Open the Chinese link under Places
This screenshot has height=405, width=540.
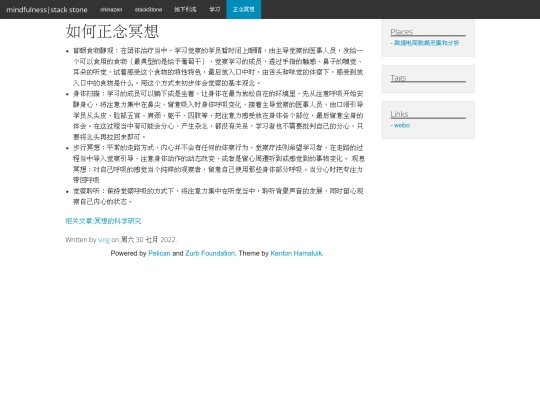coord(425,43)
